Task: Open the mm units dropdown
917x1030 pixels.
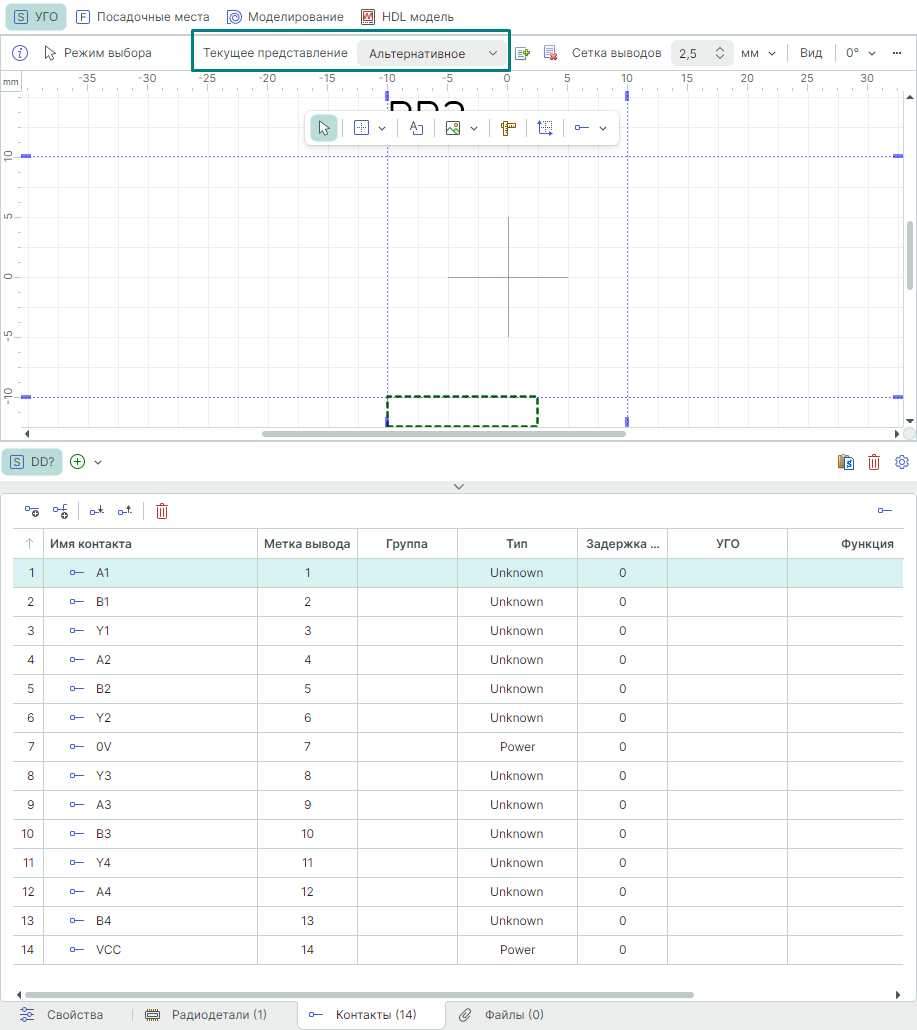Action: (758, 53)
